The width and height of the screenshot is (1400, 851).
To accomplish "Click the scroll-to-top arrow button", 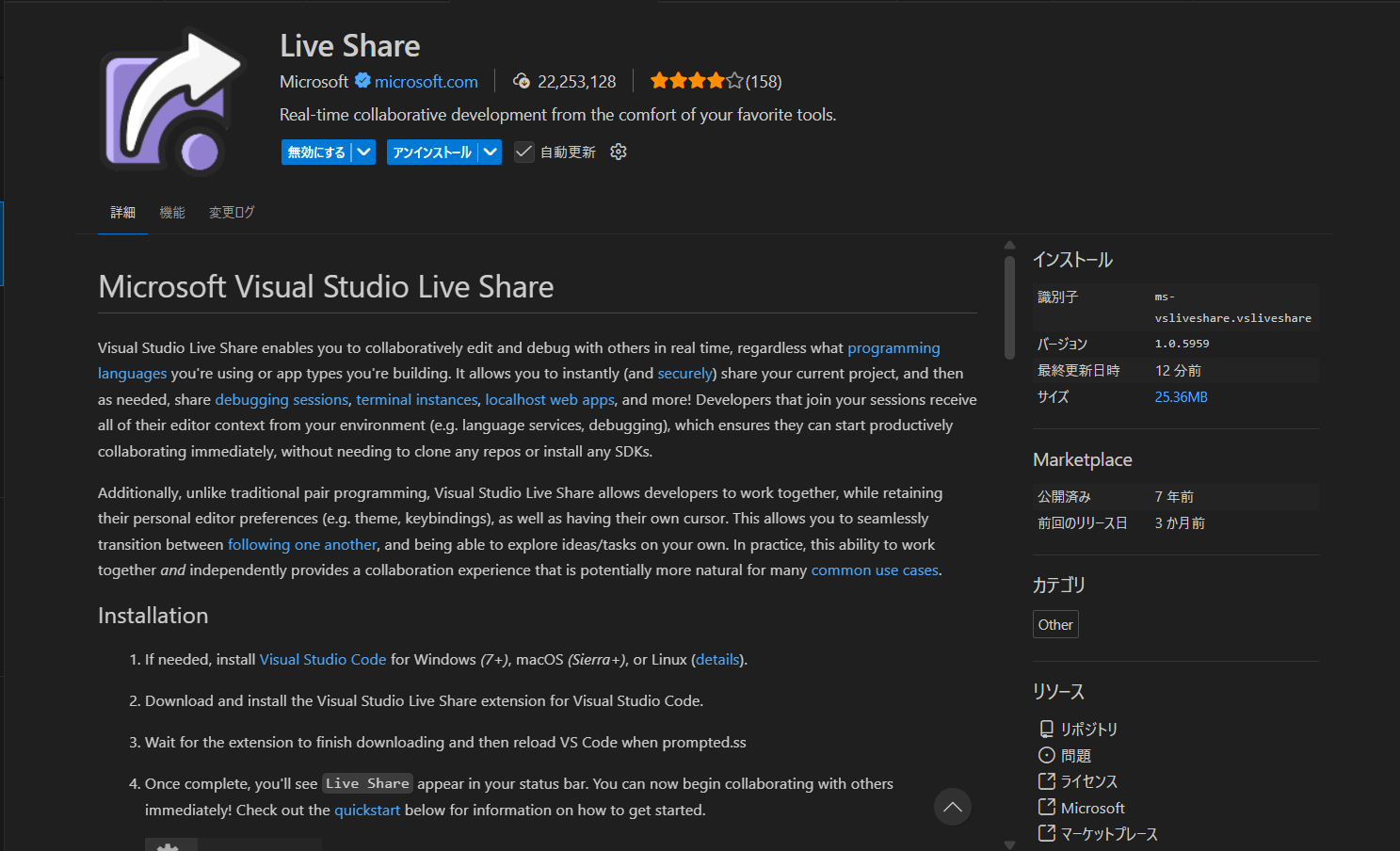I will pyautogui.click(x=953, y=807).
